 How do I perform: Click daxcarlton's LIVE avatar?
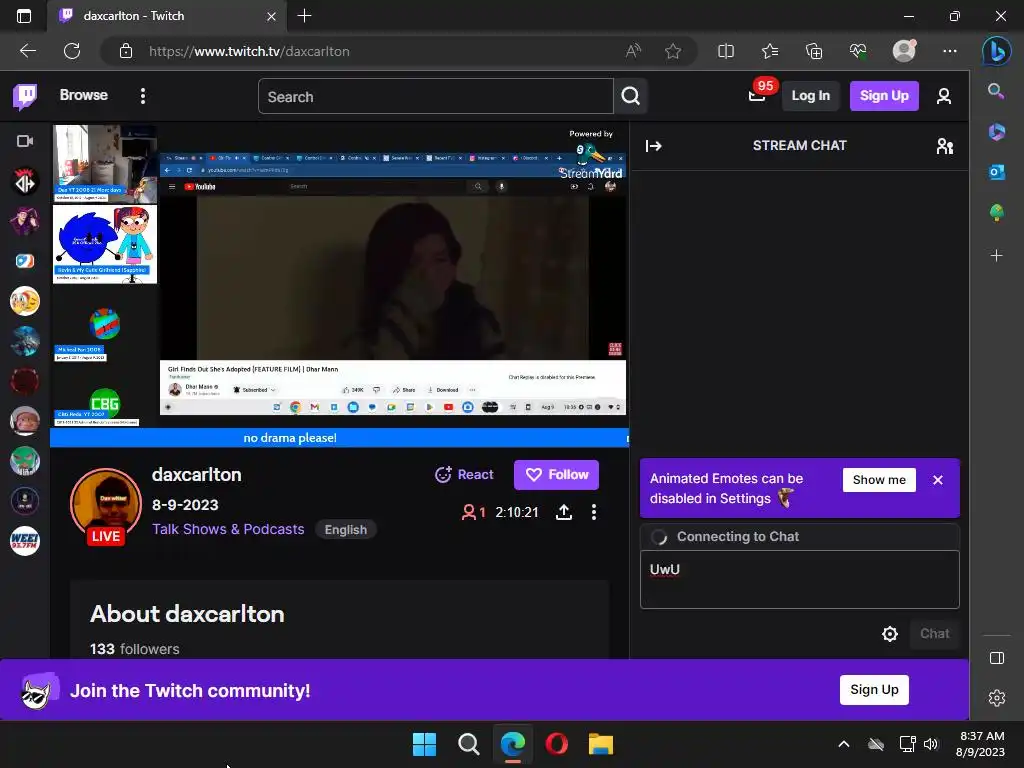106,505
